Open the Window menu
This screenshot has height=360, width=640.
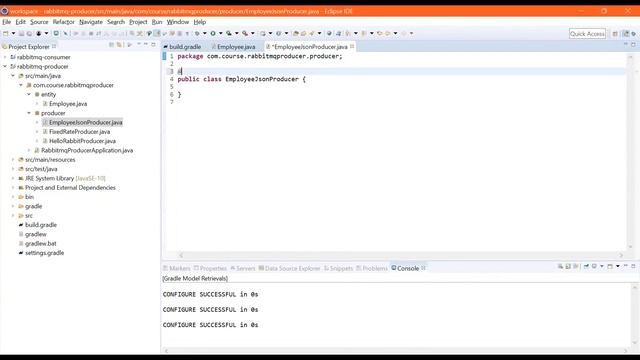point(178,22)
